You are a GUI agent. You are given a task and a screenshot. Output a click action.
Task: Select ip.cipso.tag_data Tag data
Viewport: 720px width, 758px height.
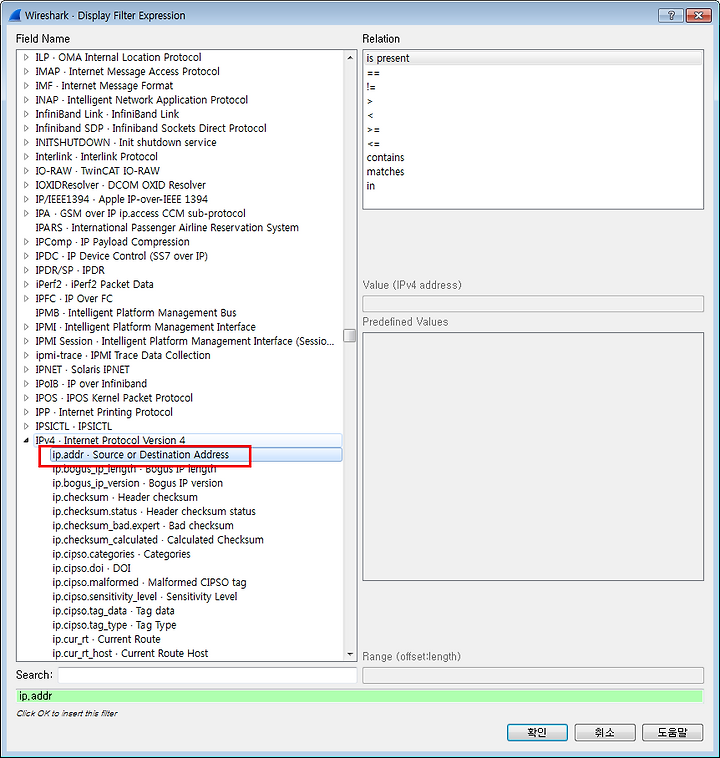coord(113,611)
